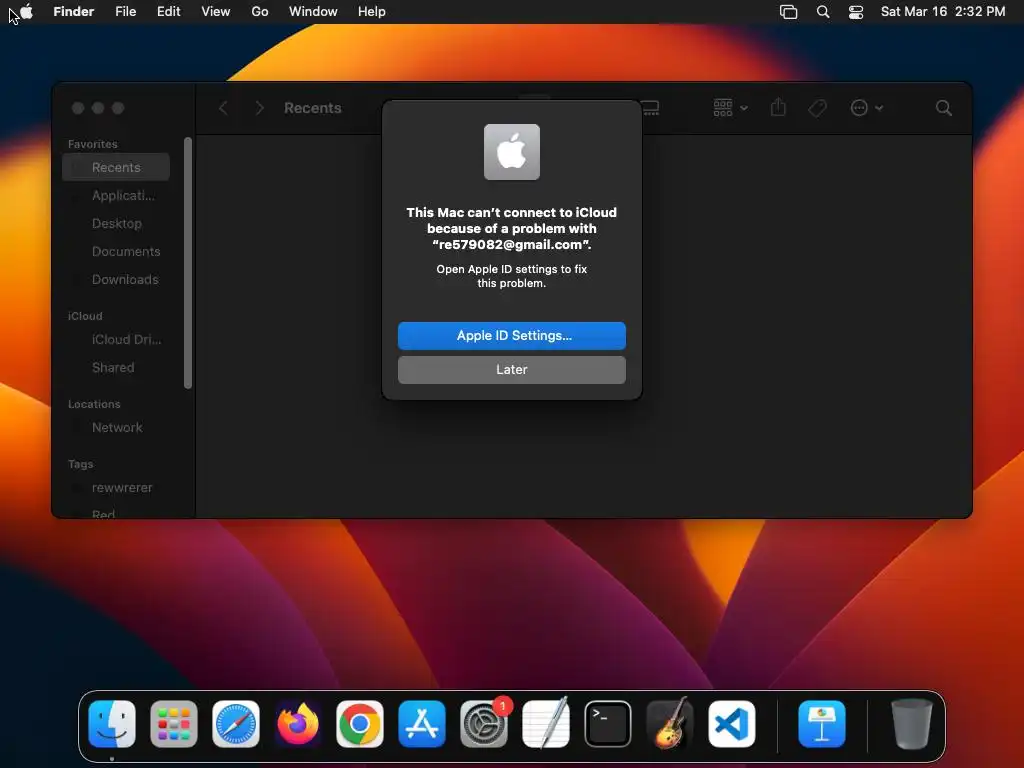This screenshot has width=1024, height=768.
Task: Open Keynote from the Dock
Action: 822,724
